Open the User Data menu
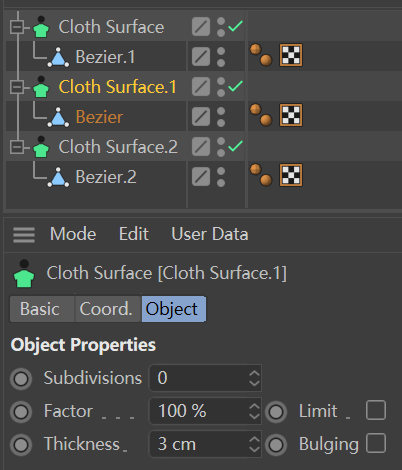 tap(210, 234)
